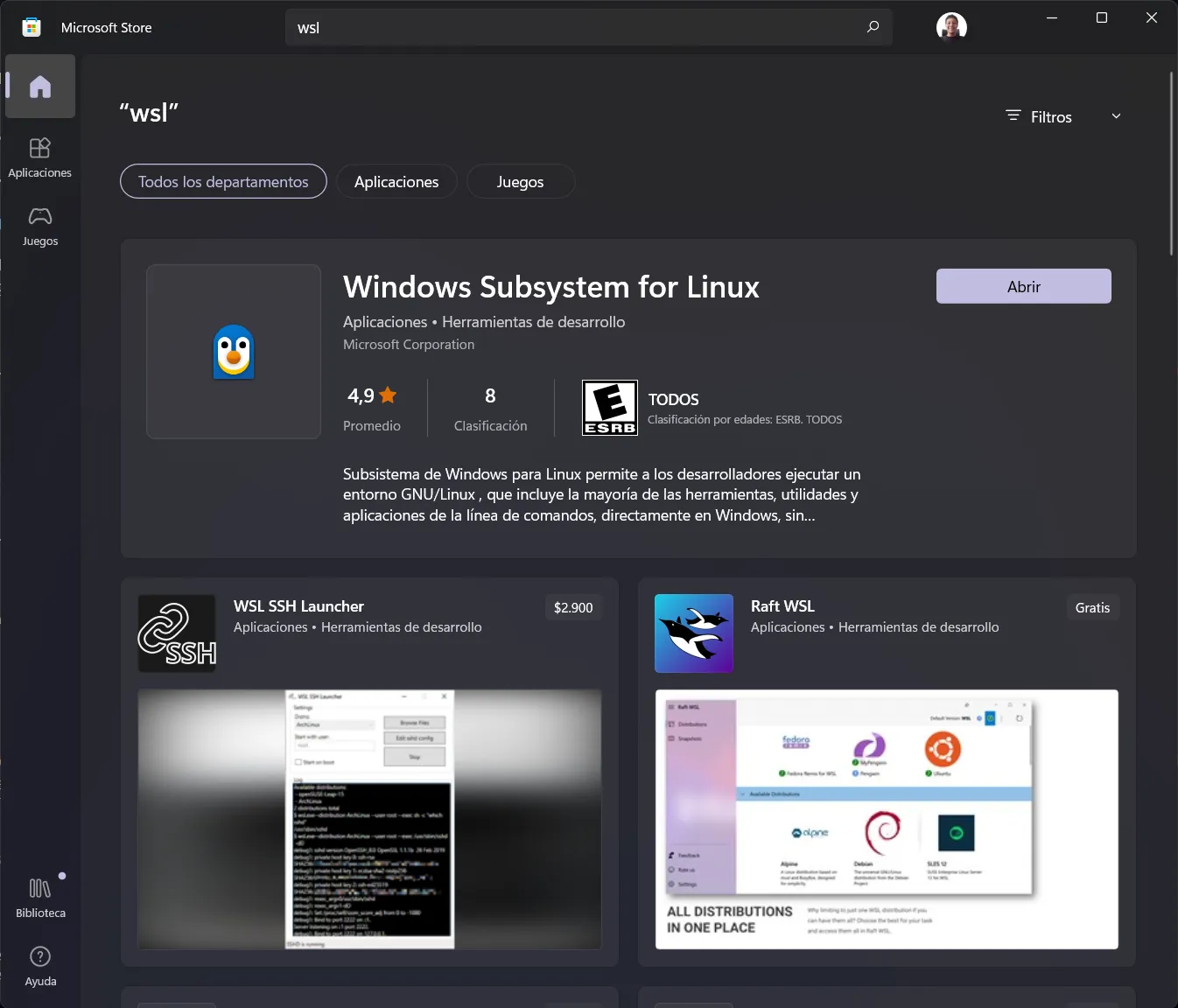Open the user profile avatar
The image size is (1178, 1008).
951,27
